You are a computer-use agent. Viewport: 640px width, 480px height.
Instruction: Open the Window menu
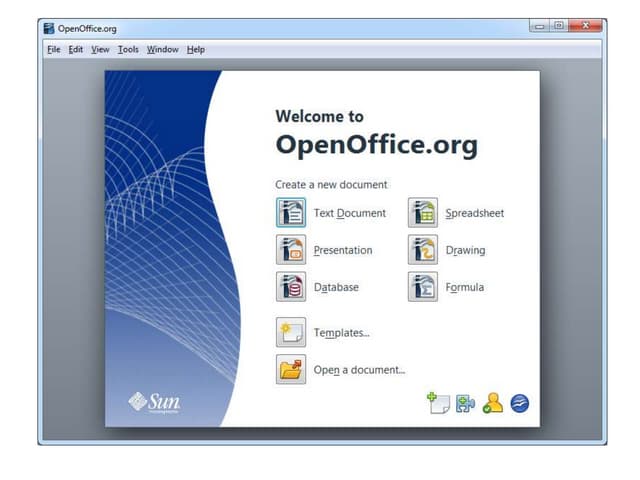pos(163,49)
